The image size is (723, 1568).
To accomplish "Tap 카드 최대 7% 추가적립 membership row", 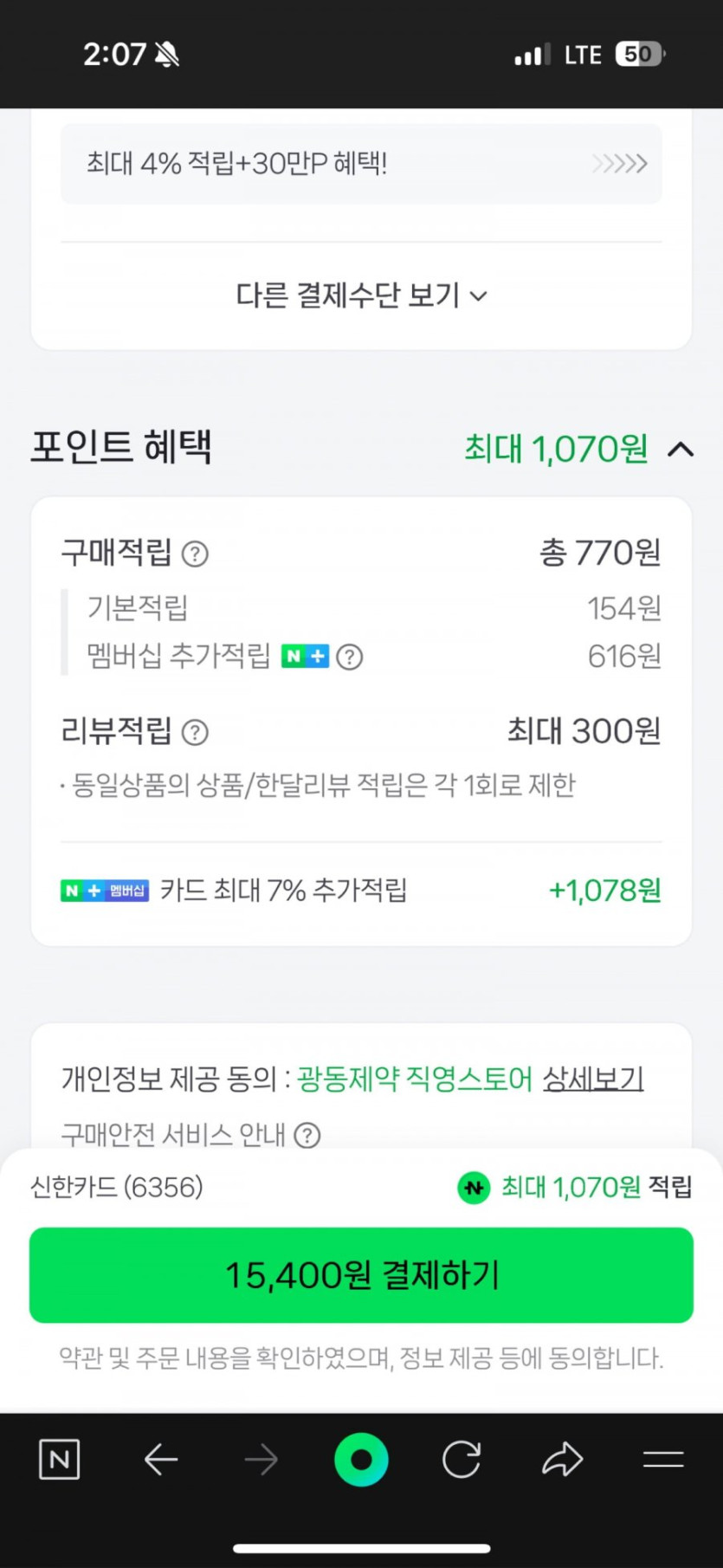I will [361, 891].
